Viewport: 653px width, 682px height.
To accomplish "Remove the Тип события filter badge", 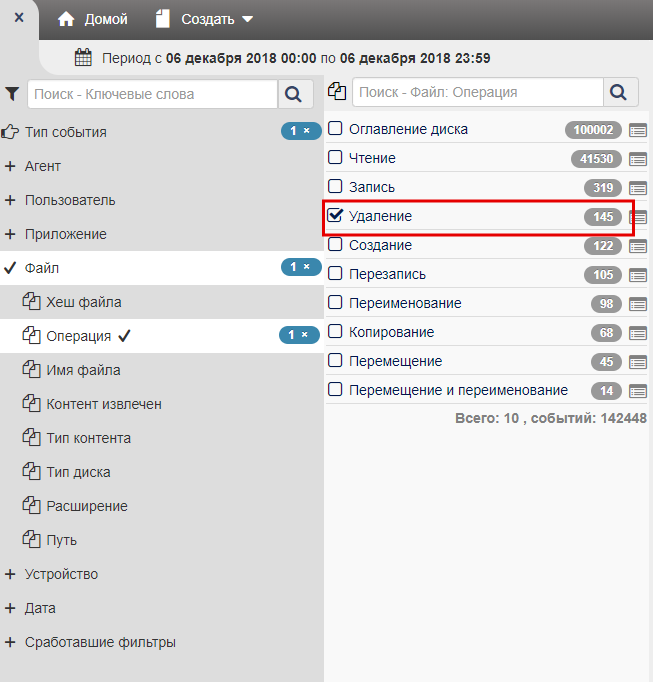I will coord(307,131).
